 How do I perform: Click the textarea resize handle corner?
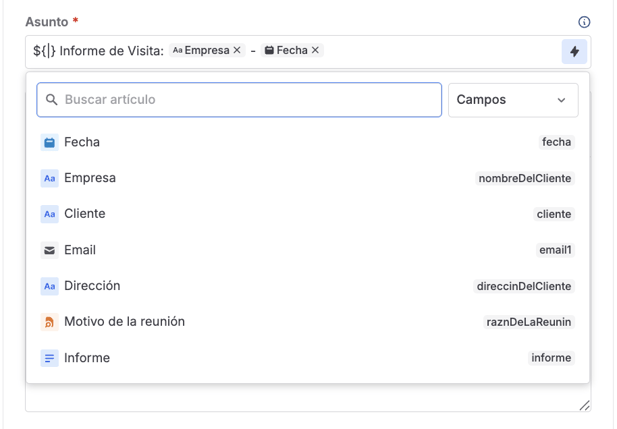584,405
